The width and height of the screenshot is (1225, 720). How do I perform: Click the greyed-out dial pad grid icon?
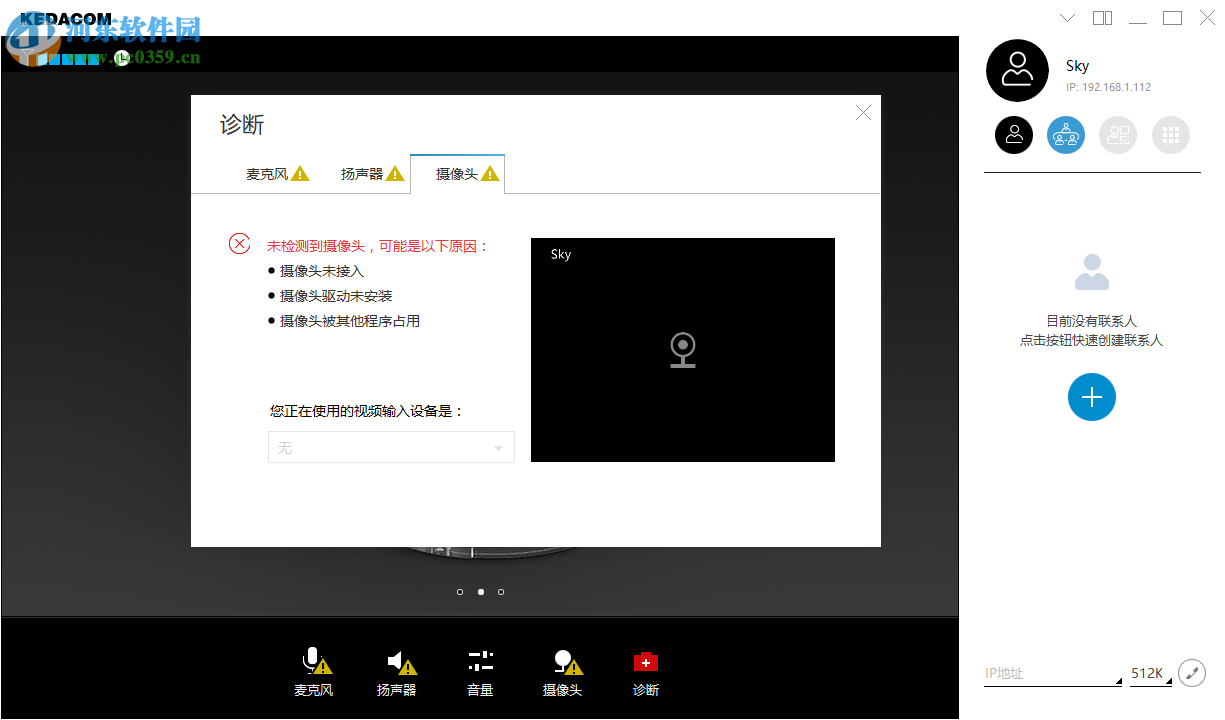pyautogui.click(x=1171, y=134)
